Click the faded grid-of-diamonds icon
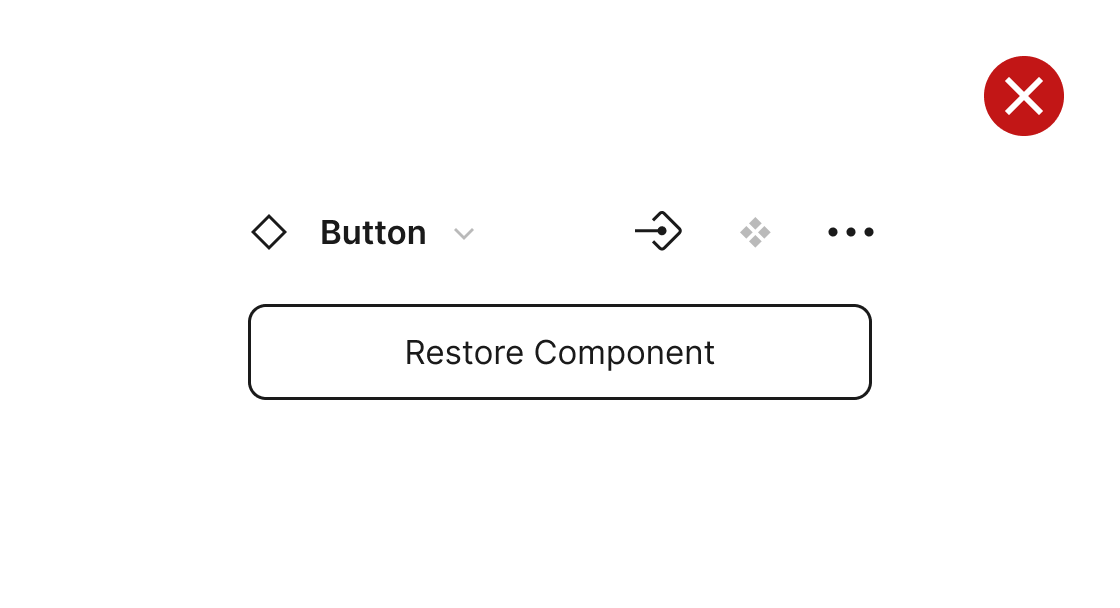The width and height of the screenshot is (1120, 608). tap(755, 232)
